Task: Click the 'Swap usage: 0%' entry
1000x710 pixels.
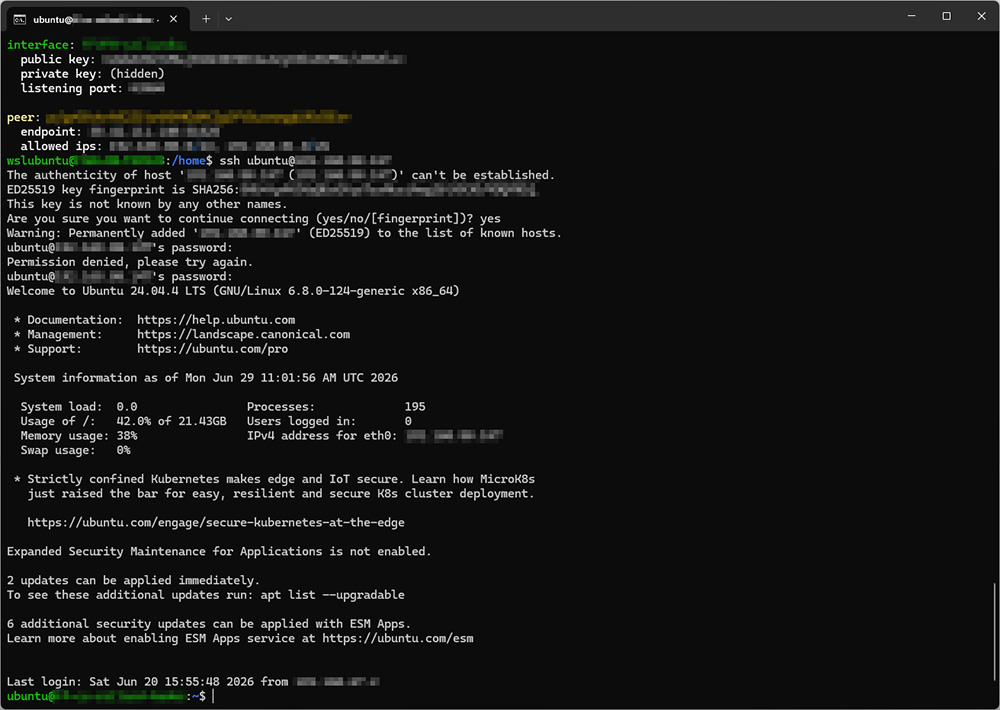Action: [75, 450]
